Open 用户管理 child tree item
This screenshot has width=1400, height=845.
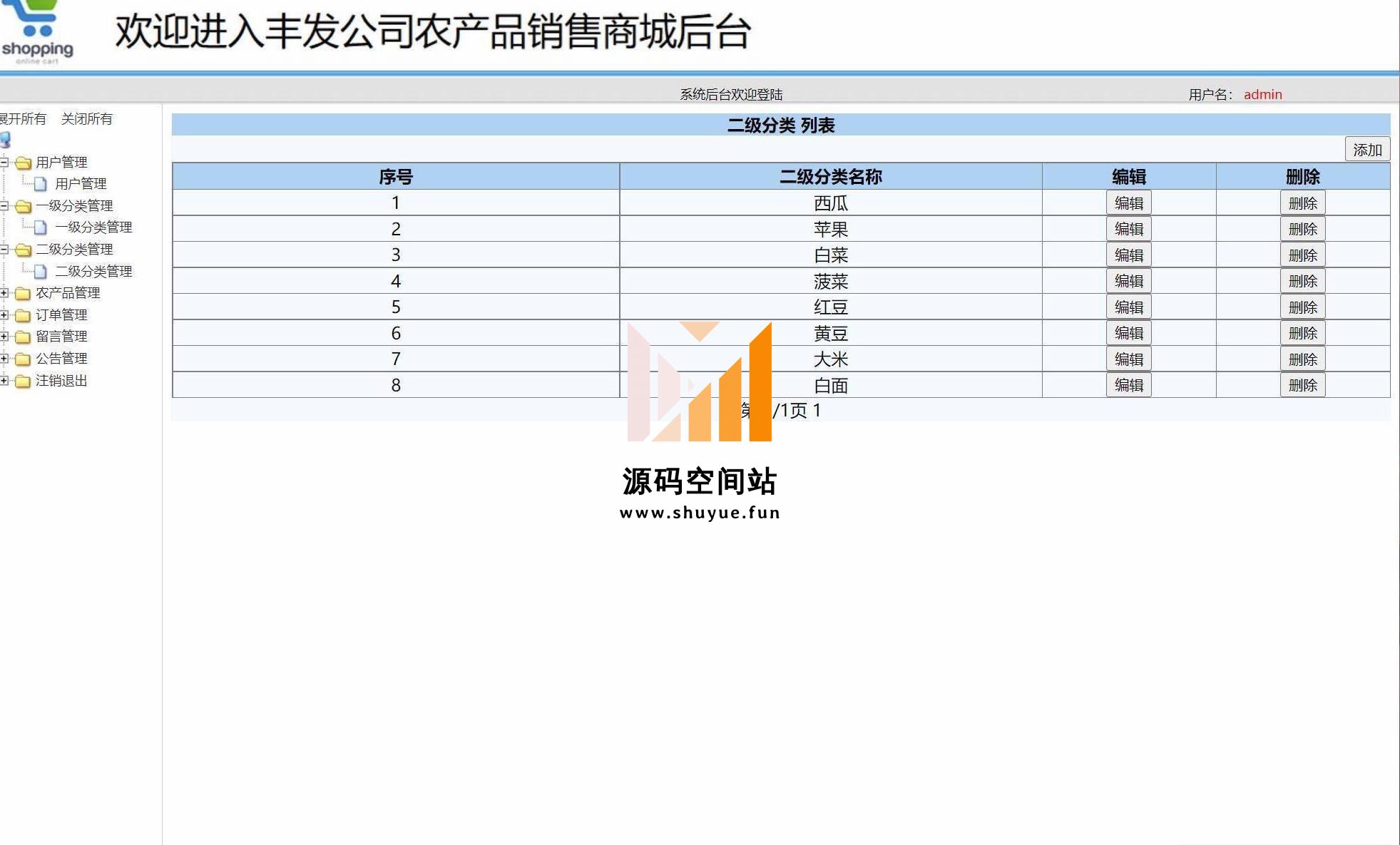coord(81,184)
